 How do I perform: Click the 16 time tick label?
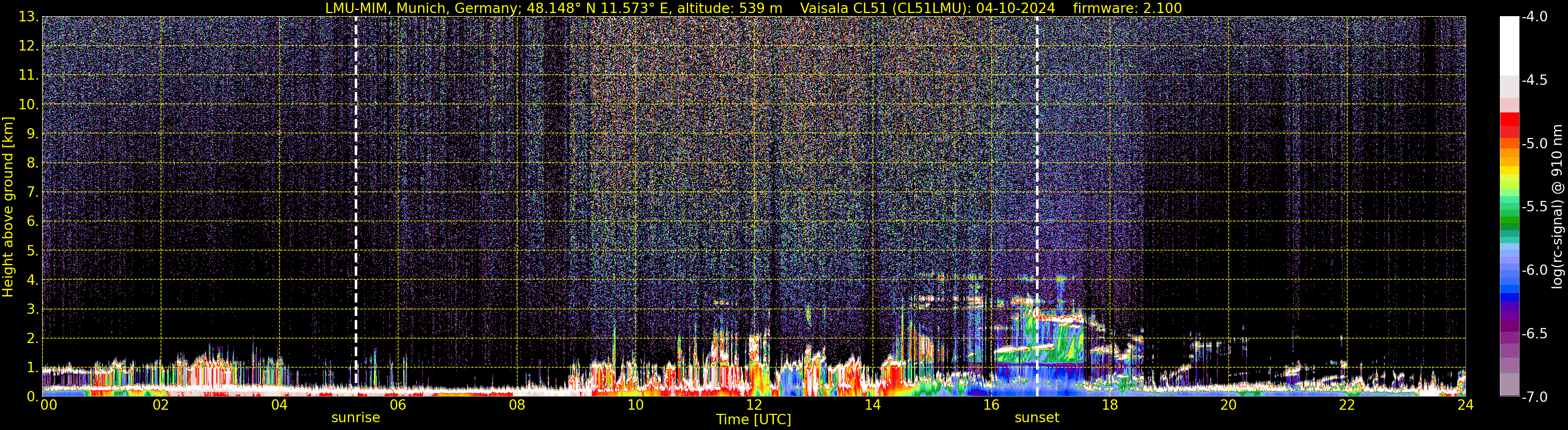(x=992, y=405)
